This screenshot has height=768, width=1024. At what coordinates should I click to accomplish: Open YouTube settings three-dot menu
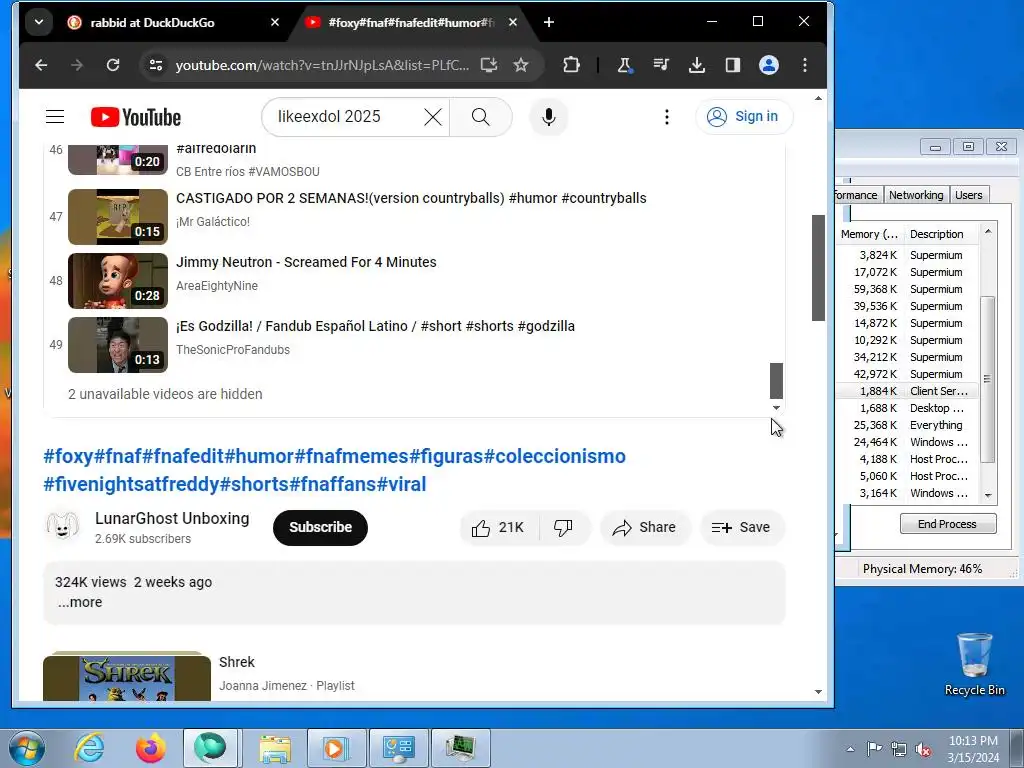point(666,117)
